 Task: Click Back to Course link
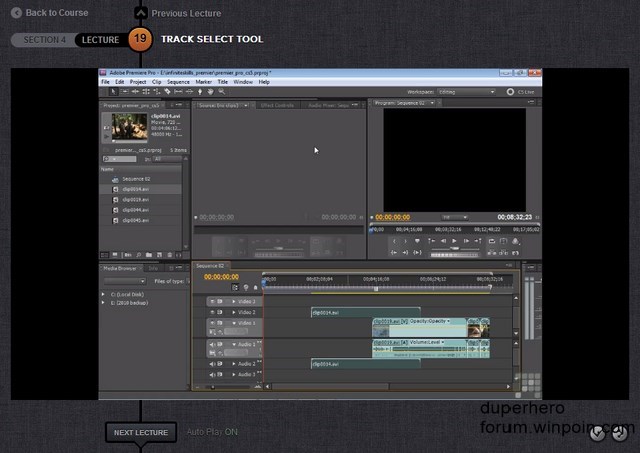(x=49, y=13)
